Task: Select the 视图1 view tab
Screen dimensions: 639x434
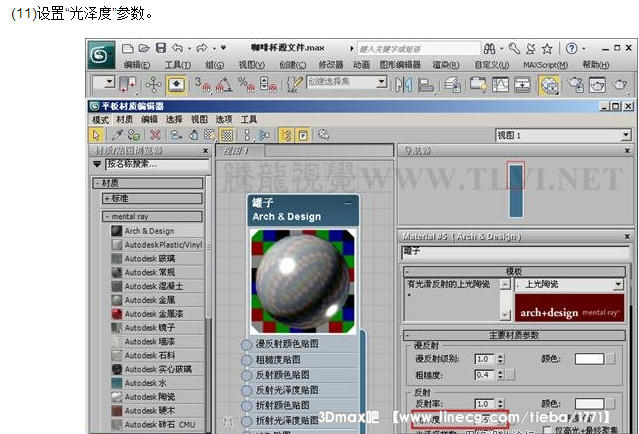Action: click(240, 151)
